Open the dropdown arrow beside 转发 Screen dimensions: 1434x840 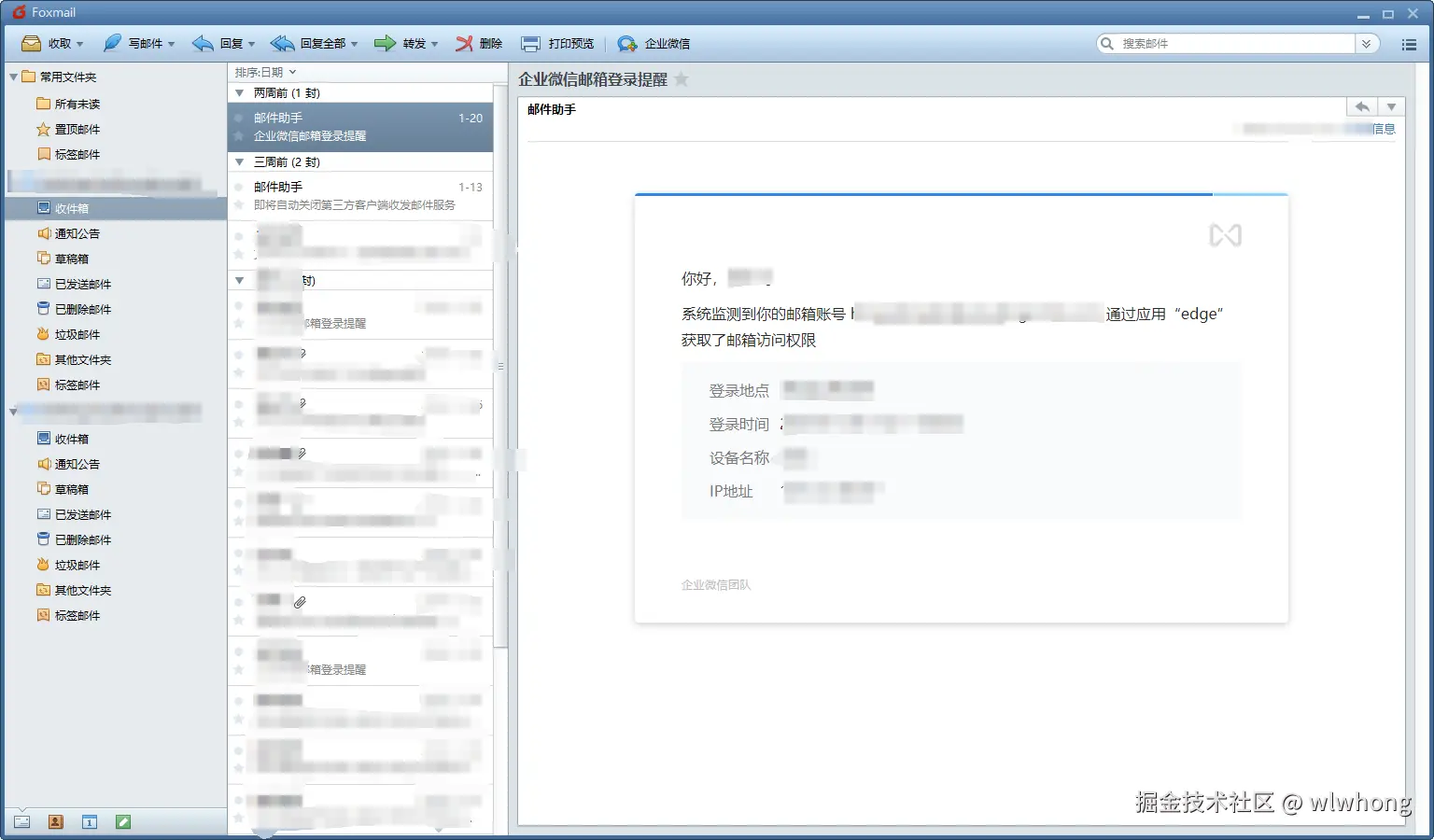pyautogui.click(x=435, y=44)
